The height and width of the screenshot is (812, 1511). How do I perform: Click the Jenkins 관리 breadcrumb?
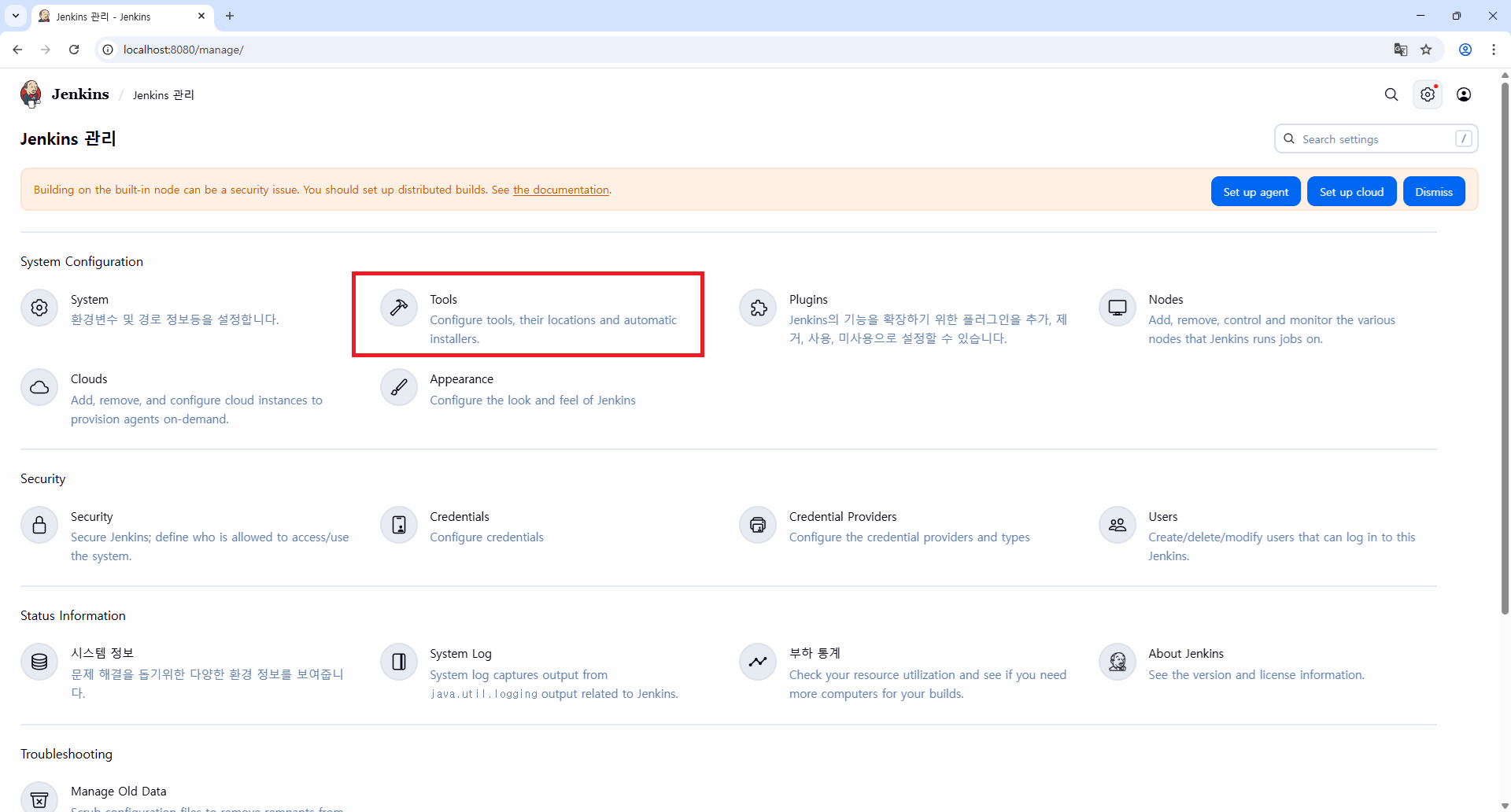coord(164,95)
